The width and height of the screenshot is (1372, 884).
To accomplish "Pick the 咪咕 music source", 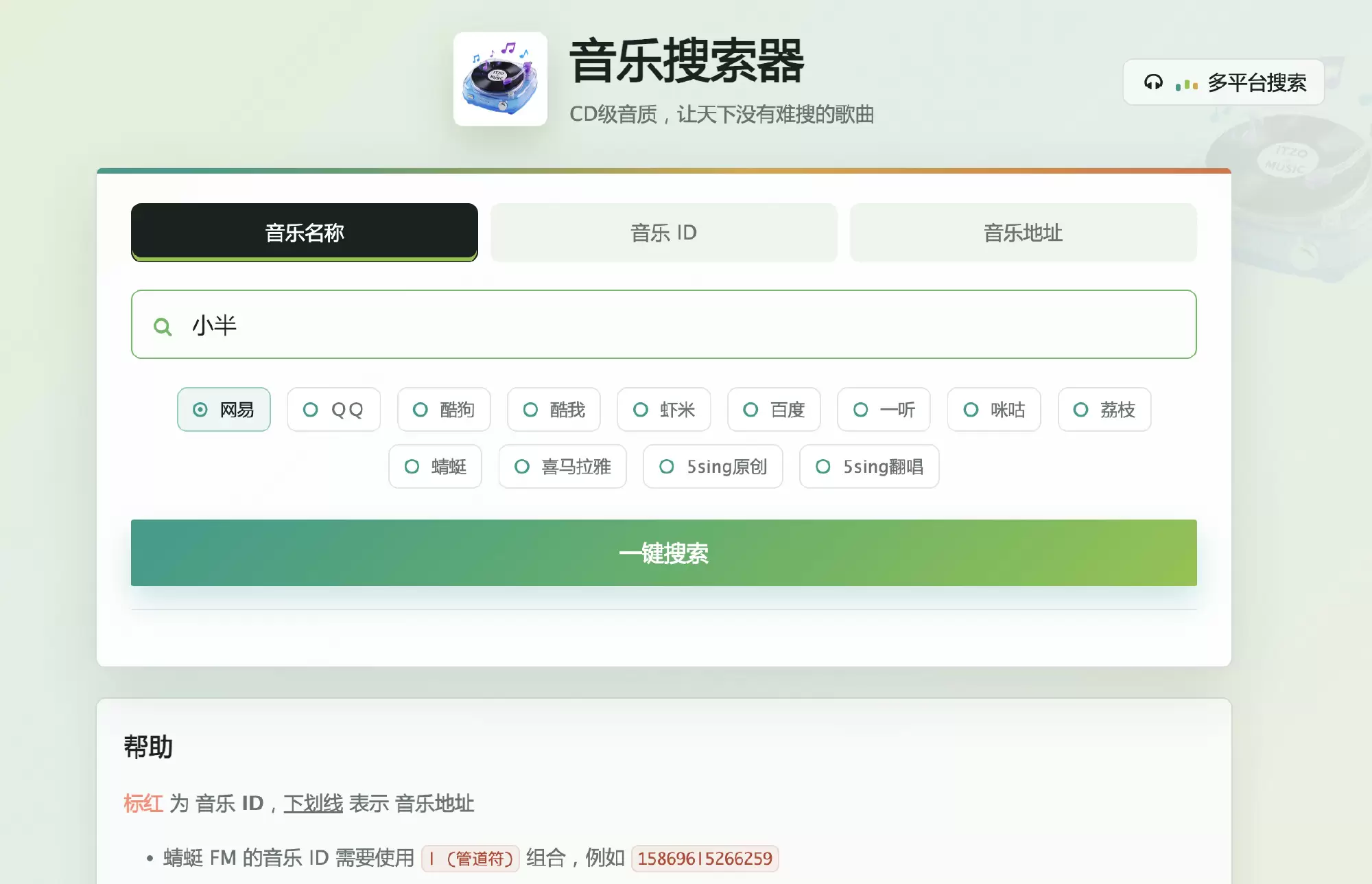I will (995, 410).
